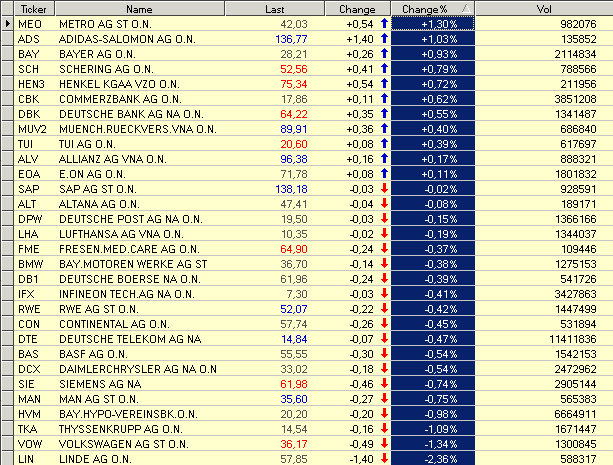Sort the table by Ticker column header

tap(34, 9)
